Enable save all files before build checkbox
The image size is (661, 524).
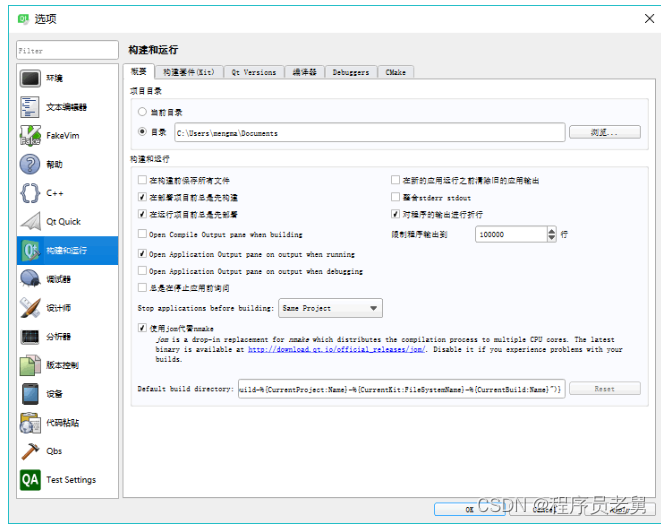point(142,180)
